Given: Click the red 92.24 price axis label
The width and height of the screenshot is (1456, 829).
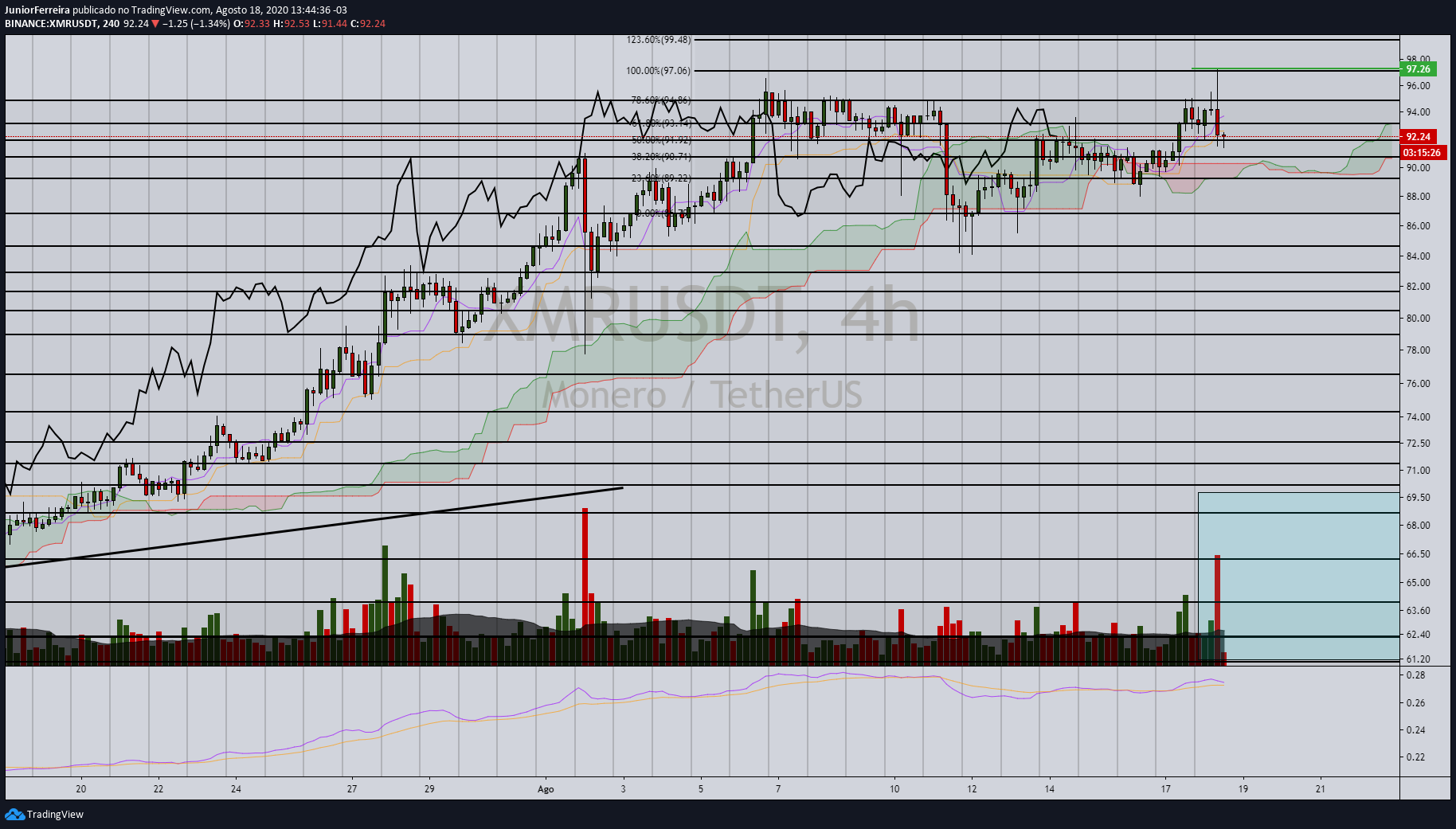Looking at the screenshot, I should (x=1419, y=137).
